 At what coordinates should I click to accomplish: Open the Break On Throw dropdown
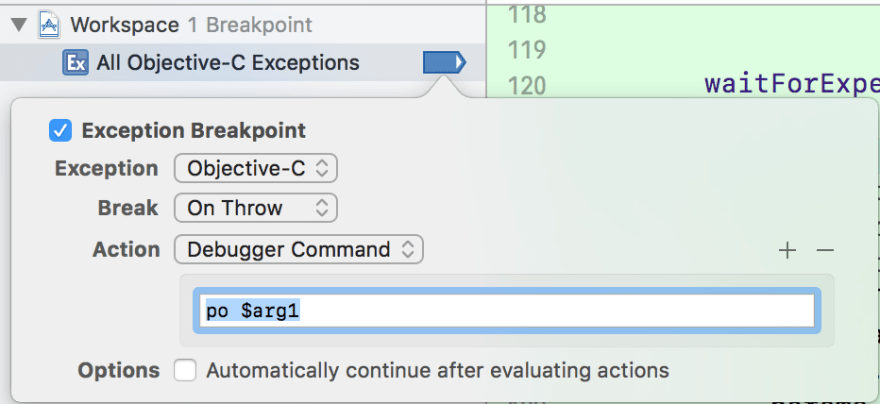[x=256, y=208]
